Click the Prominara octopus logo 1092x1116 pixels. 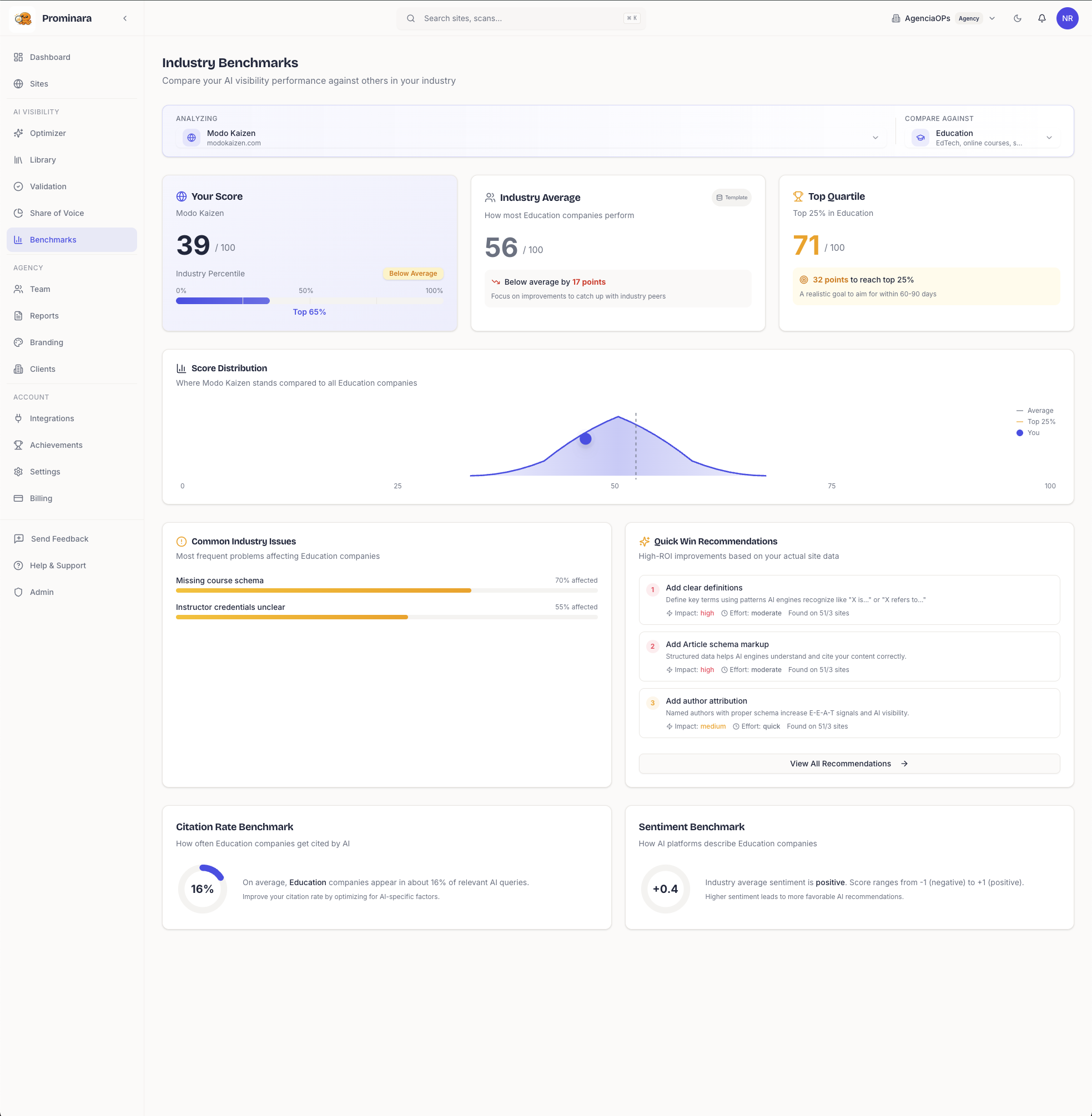(x=23, y=18)
